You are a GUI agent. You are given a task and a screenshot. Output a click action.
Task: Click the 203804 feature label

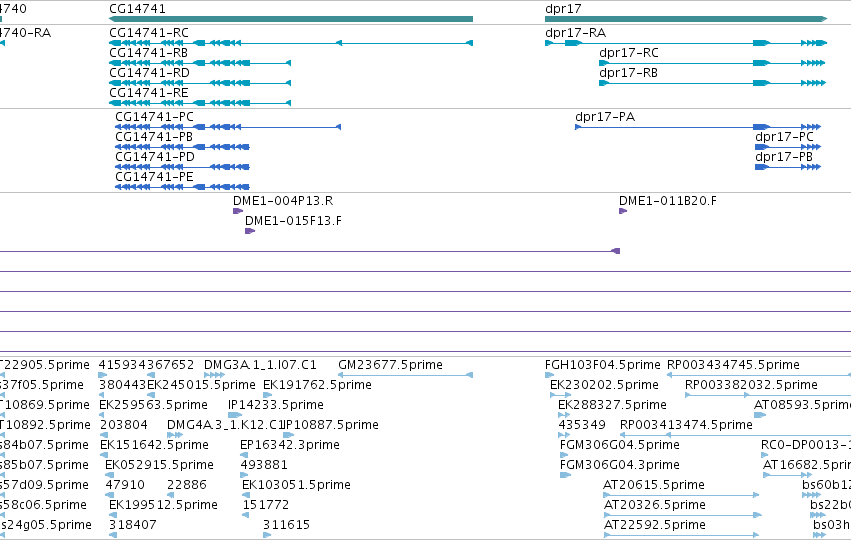(124, 425)
